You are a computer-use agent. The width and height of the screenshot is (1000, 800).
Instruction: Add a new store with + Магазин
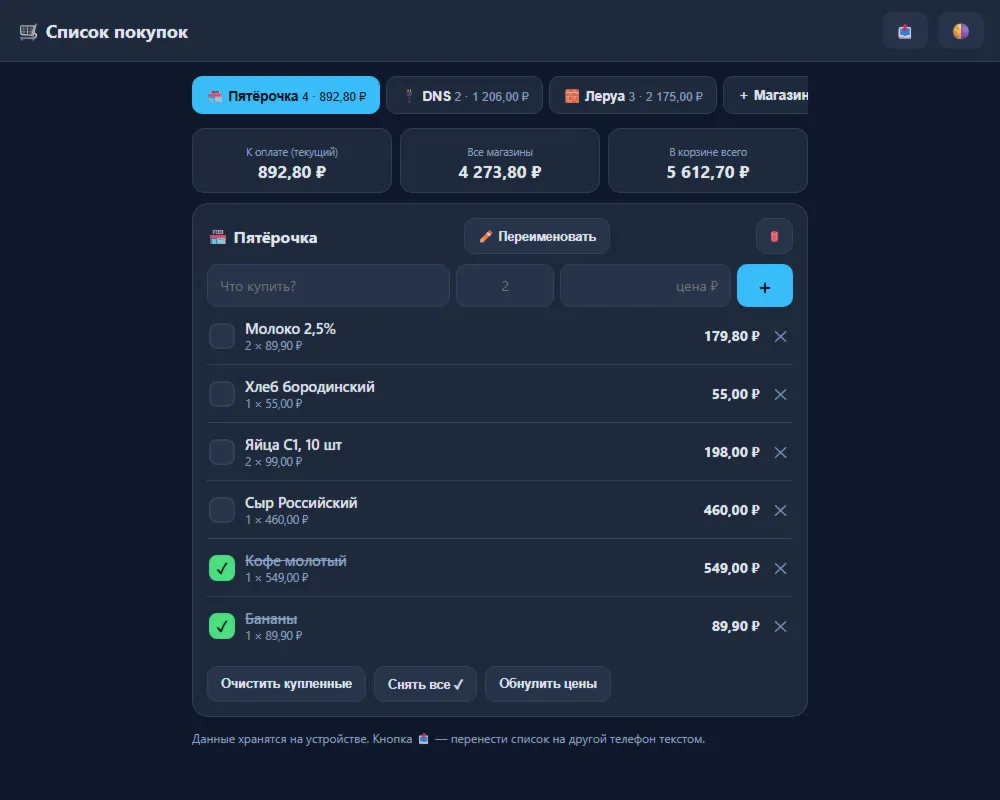click(766, 96)
